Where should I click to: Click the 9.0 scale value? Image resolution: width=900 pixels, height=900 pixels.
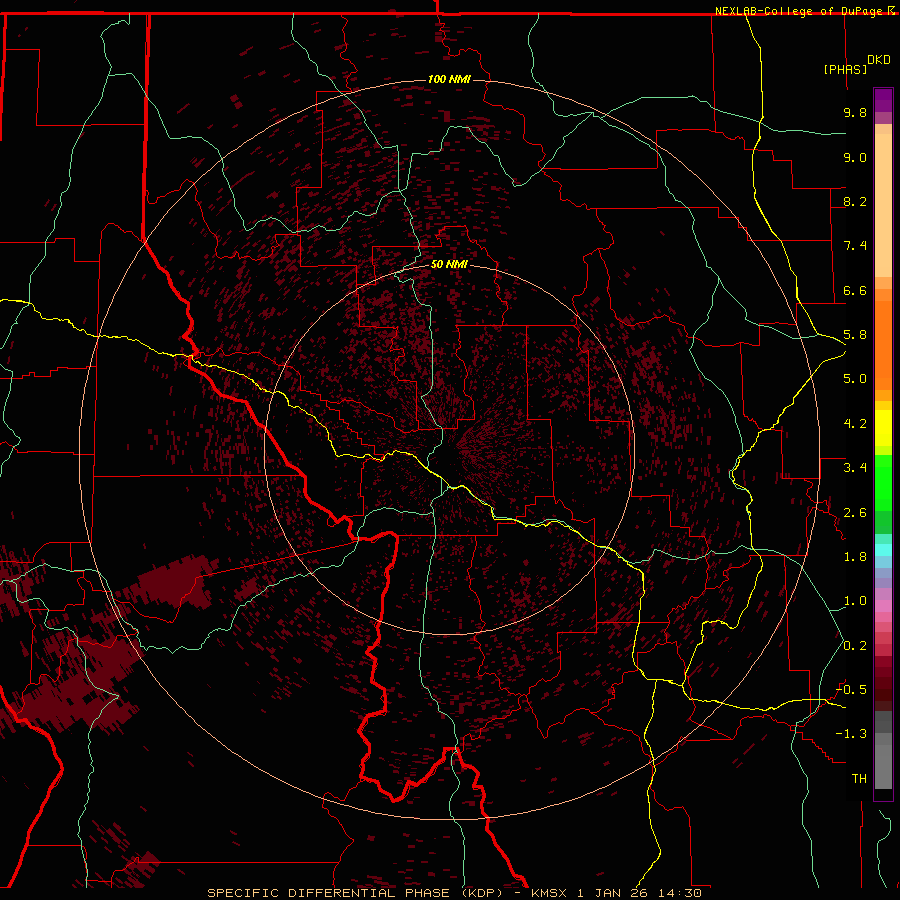[x=855, y=157]
